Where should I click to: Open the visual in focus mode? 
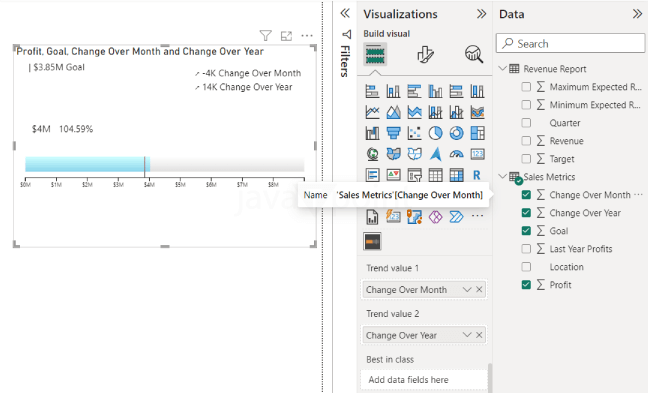click(x=286, y=36)
